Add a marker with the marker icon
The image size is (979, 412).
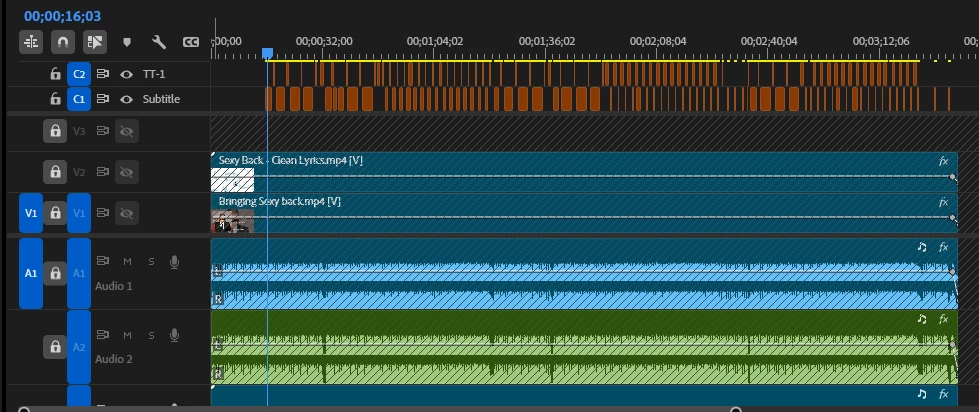point(127,42)
